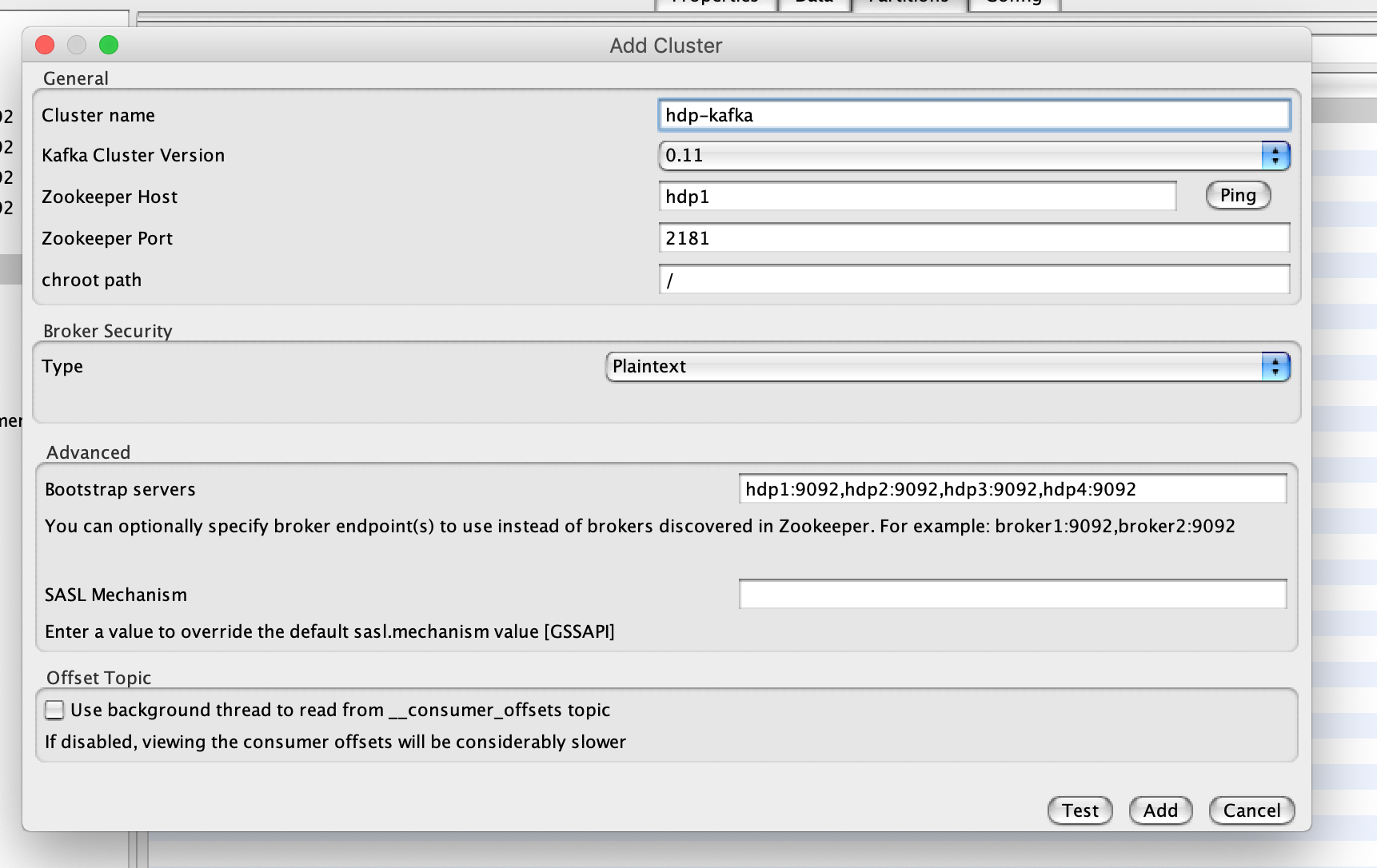Image resolution: width=1377 pixels, height=868 pixels.
Task: Click the broker endpoint help text
Action: 640,526
